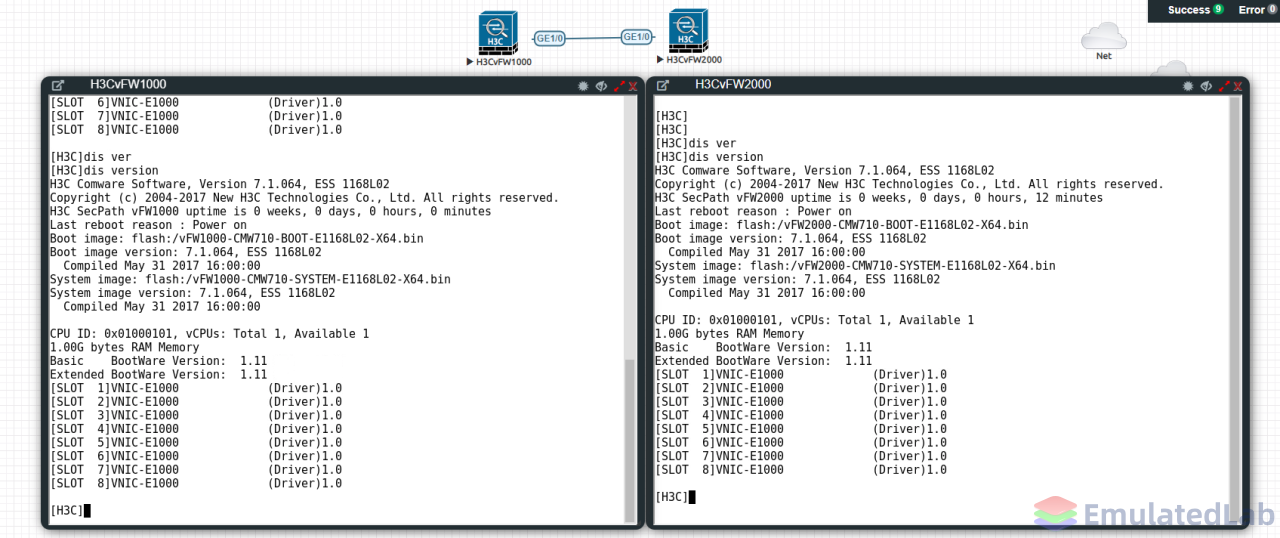Click the settings gear in H3CvFW1000 console

pyautogui.click(x=583, y=86)
